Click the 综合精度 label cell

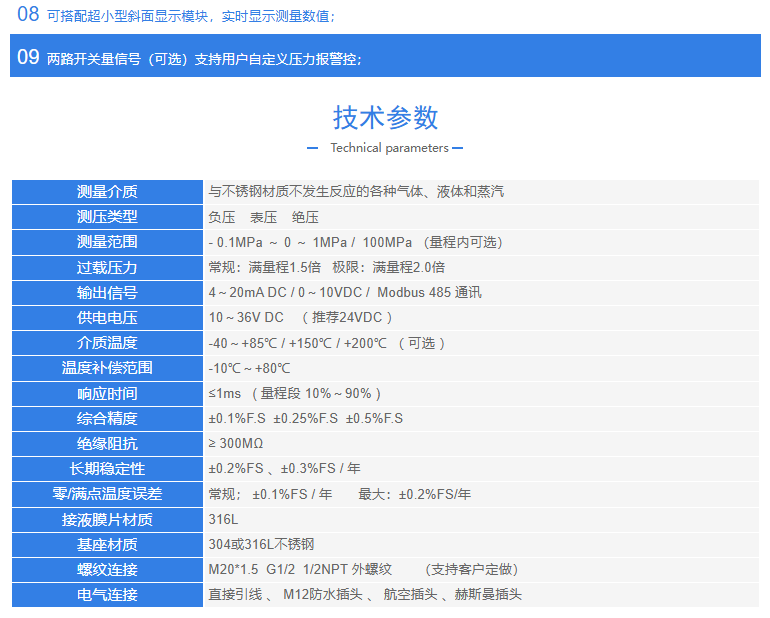107,419
